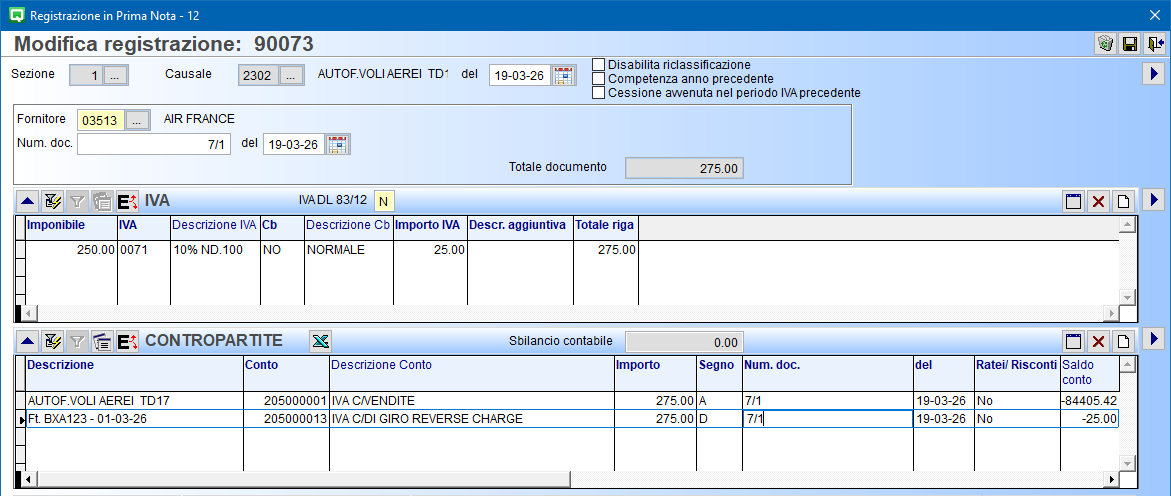Open Causale lookup with the ellipsis button
Image resolution: width=1171 pixels, height=496 pixels.
click(x=291, y=75)
